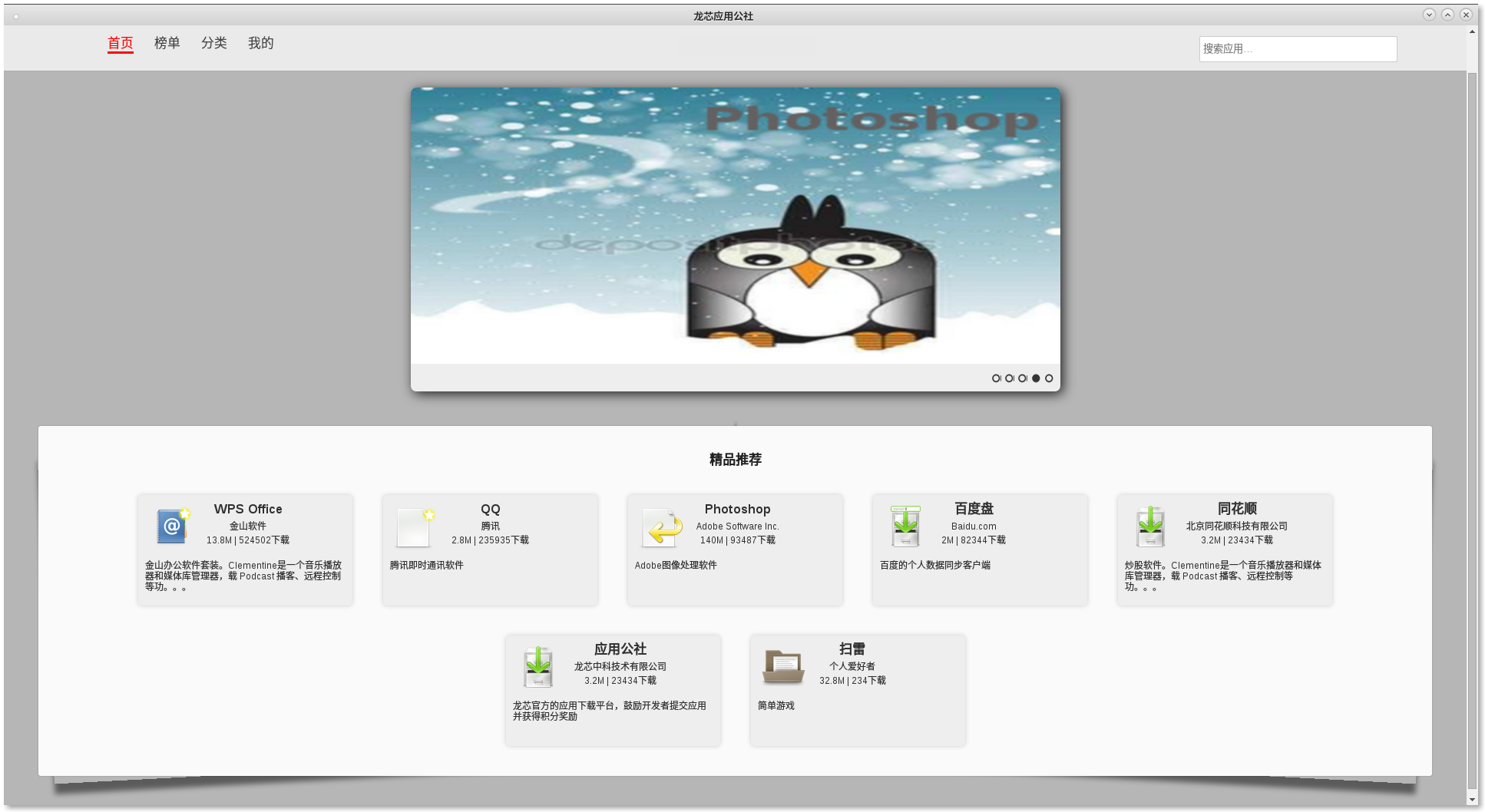Image resolution: width=1485 pixels, height=812 pixels.
Task: Click the WPS Office address book icon
Action: (x=173, y=526)
